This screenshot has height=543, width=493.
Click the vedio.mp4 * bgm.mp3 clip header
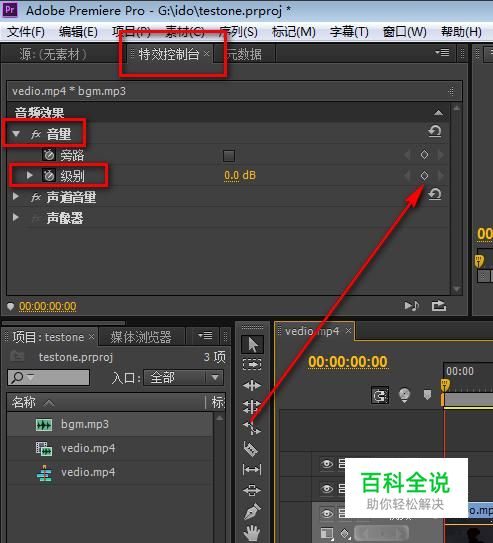[x=234, y=91]
